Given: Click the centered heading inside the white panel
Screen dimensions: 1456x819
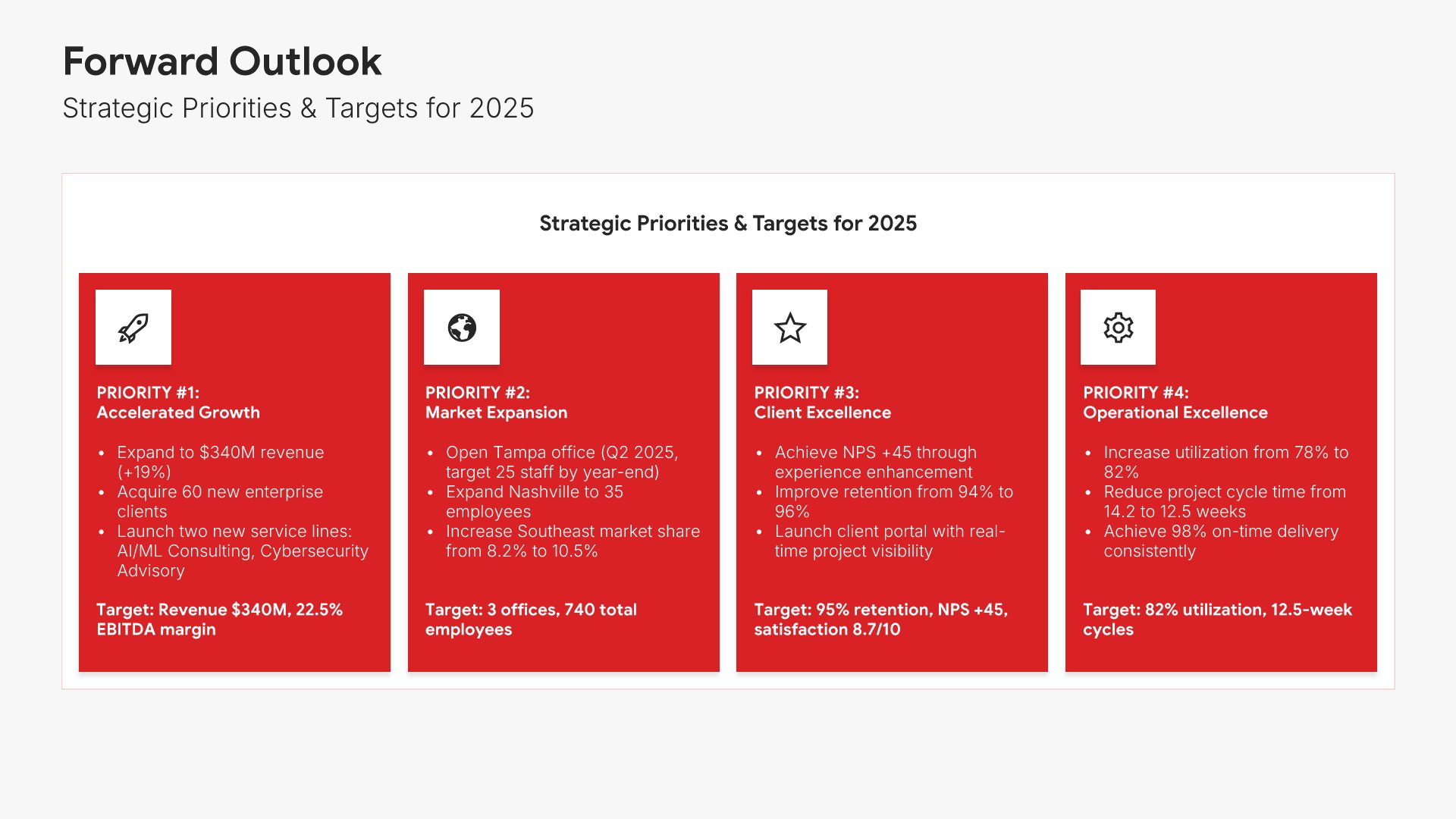Looking at the screenshot, I should [728, 224].
